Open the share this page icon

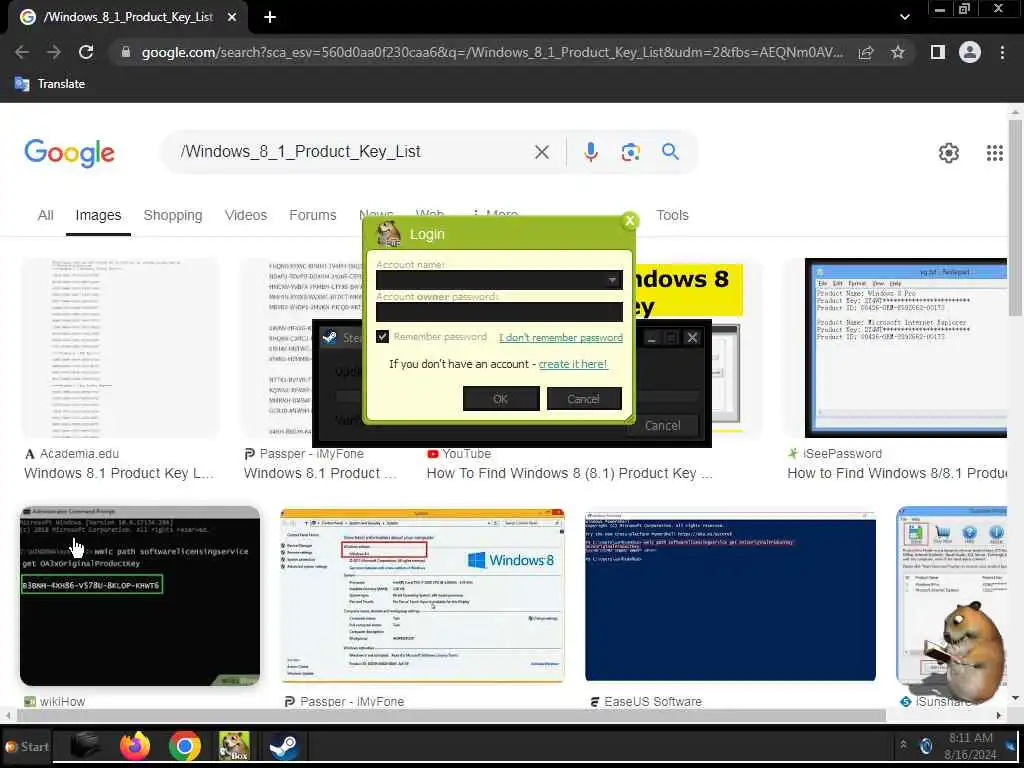[866, 52]
